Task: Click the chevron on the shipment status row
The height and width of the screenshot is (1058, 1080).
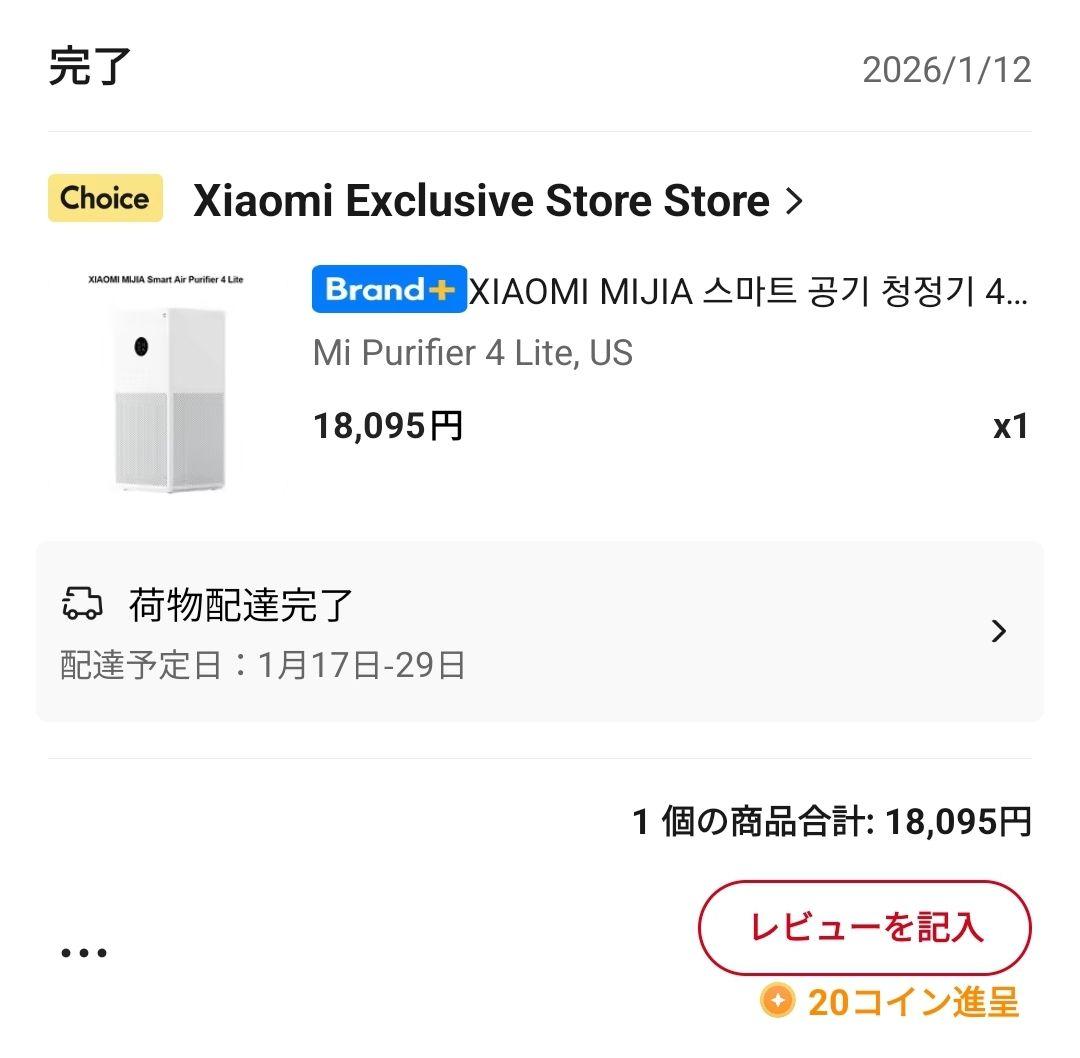Action: [x=997, y=630]
